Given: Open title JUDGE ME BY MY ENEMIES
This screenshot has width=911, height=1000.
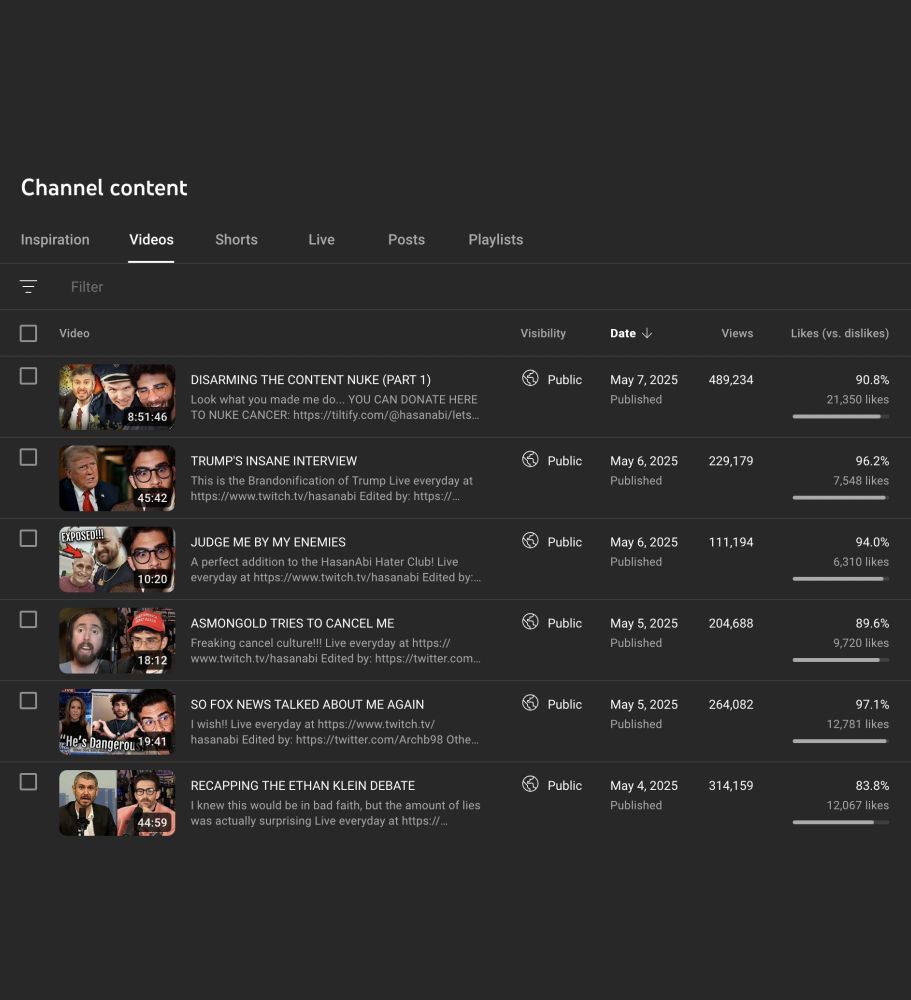Looking at the screenshot, I should [x=268, y=541].
